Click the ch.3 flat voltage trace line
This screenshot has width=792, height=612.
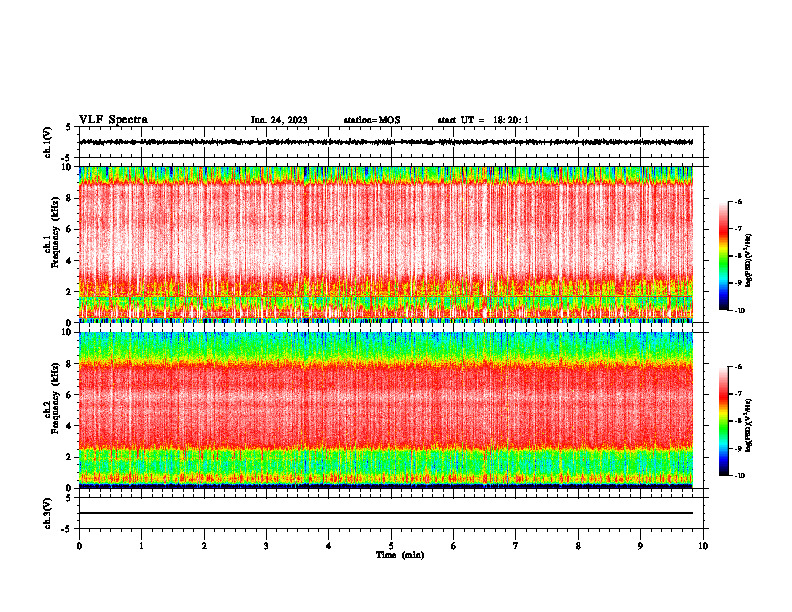point(386,513)
